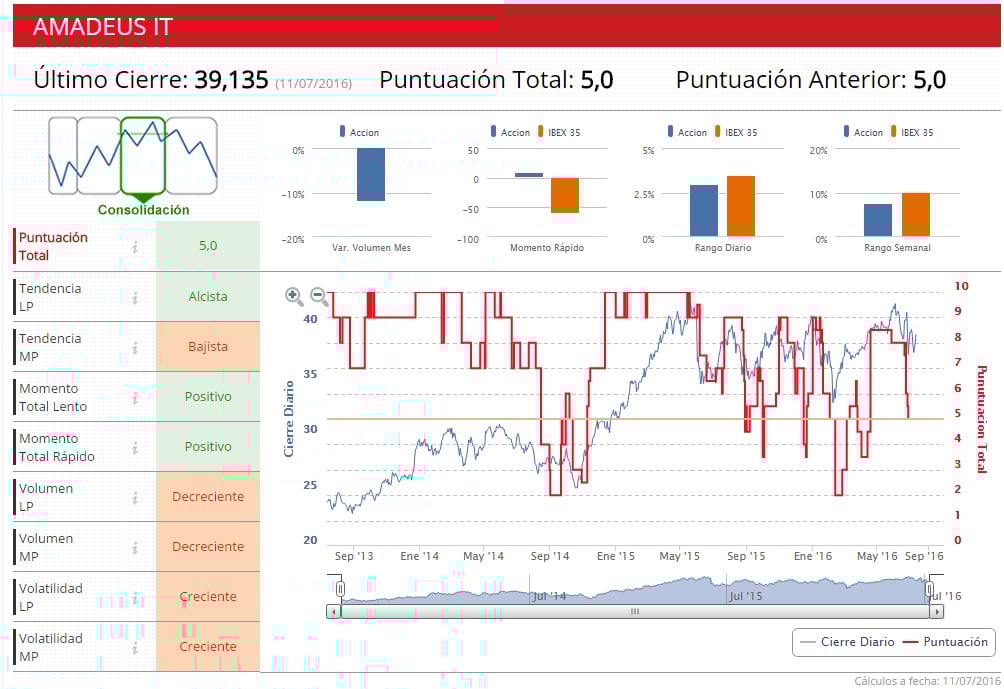1004x689 pixels.
Task: Click the orange IBEX bar in Rango Semanal
Action: tap(916, 215)
